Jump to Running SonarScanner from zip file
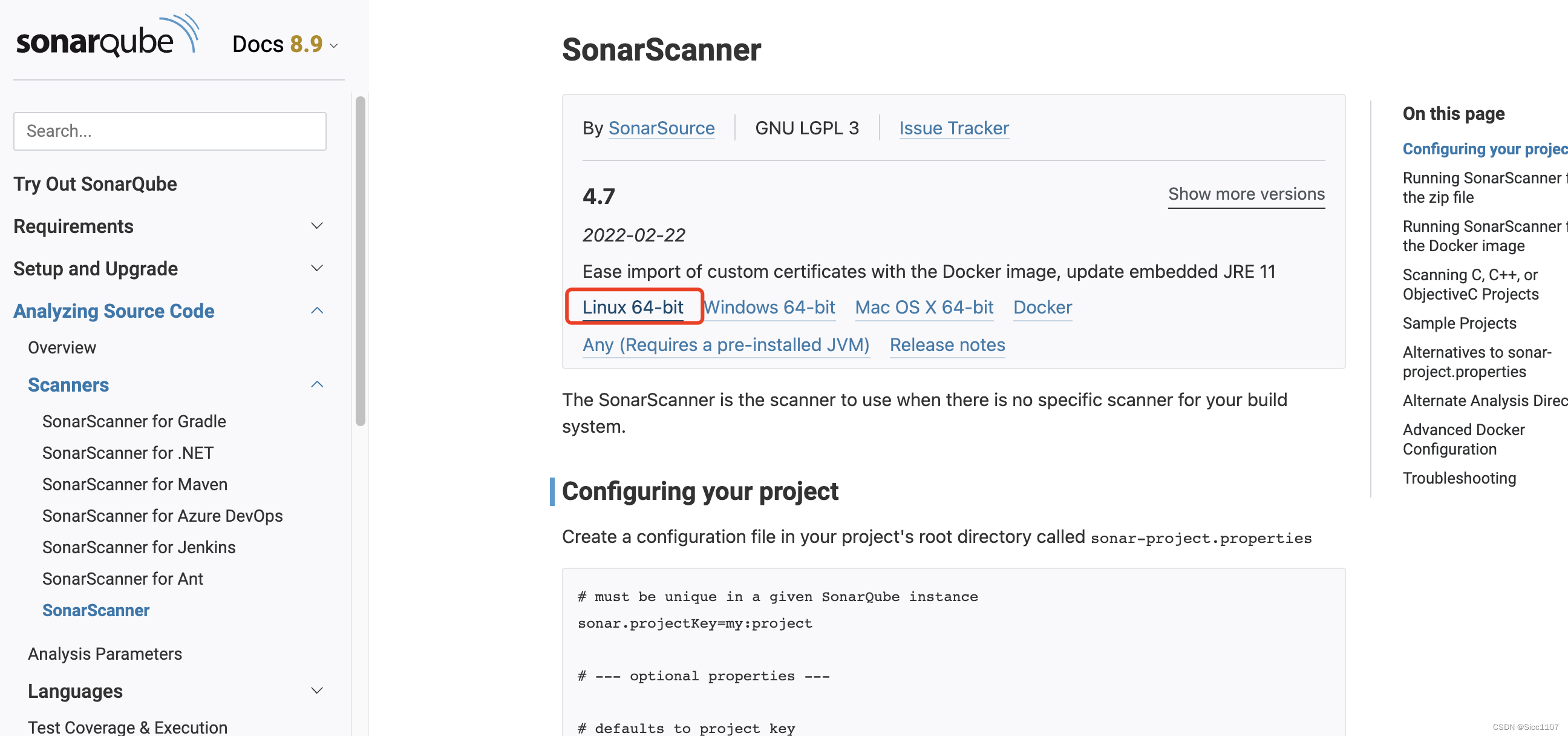This screenshot has height=736, width=1568. (1485, 188)
